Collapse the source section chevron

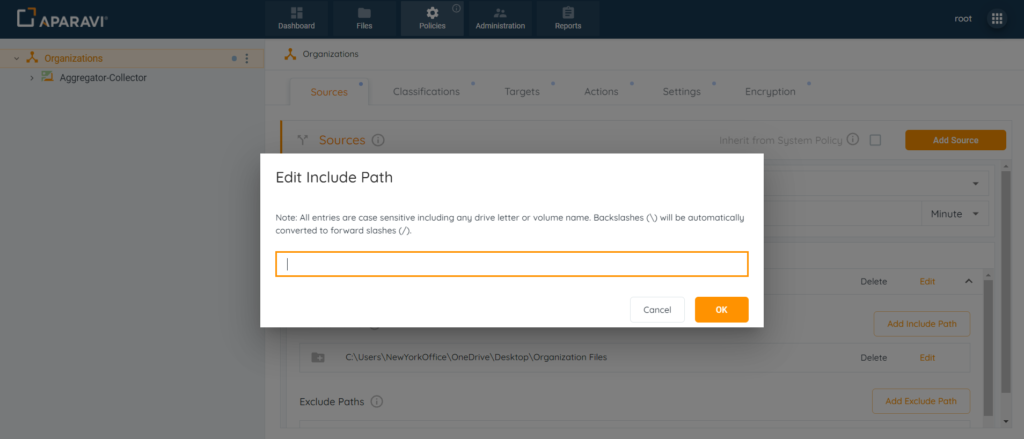point(969,282)
